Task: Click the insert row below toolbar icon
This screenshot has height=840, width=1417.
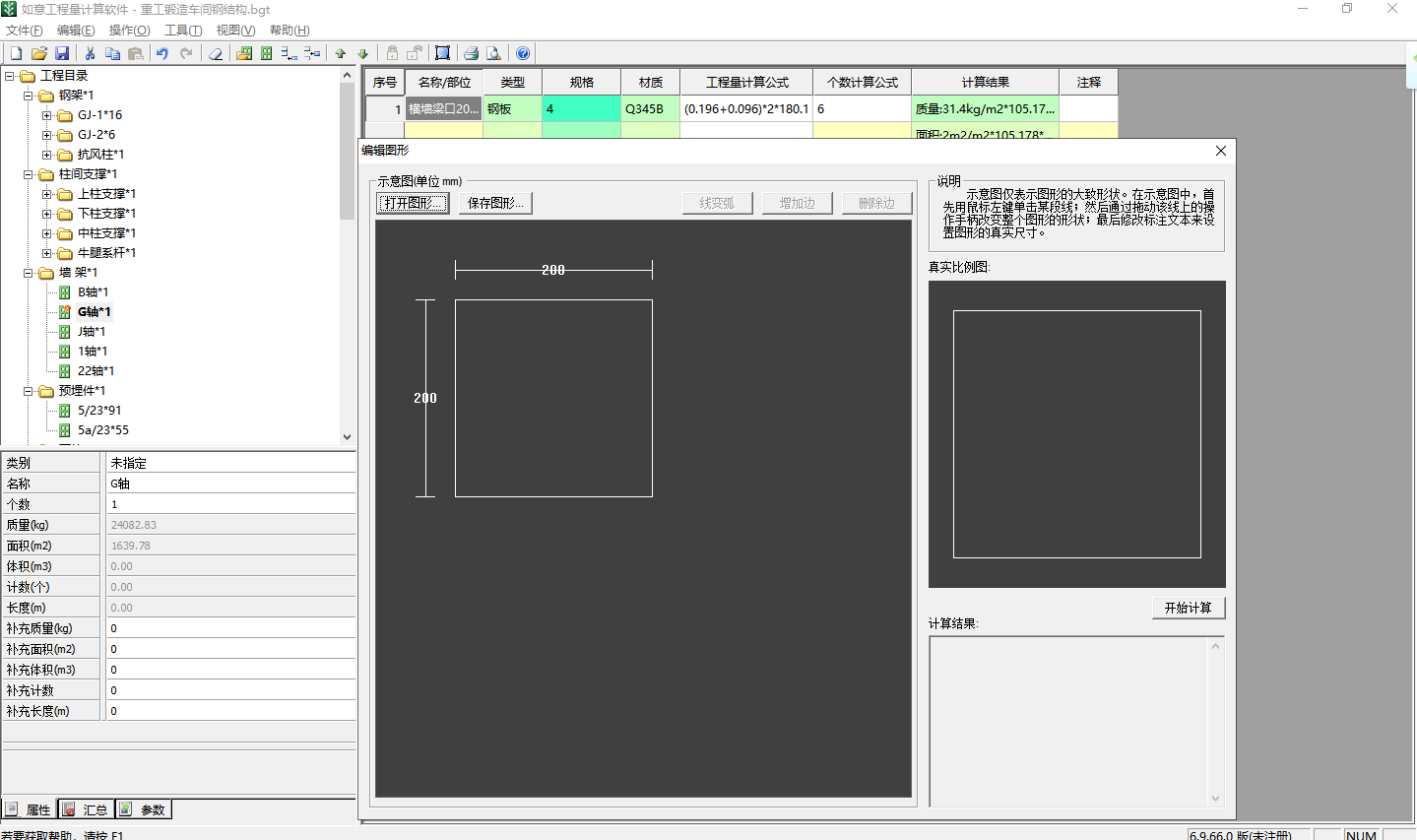Action: click(289, 53)
